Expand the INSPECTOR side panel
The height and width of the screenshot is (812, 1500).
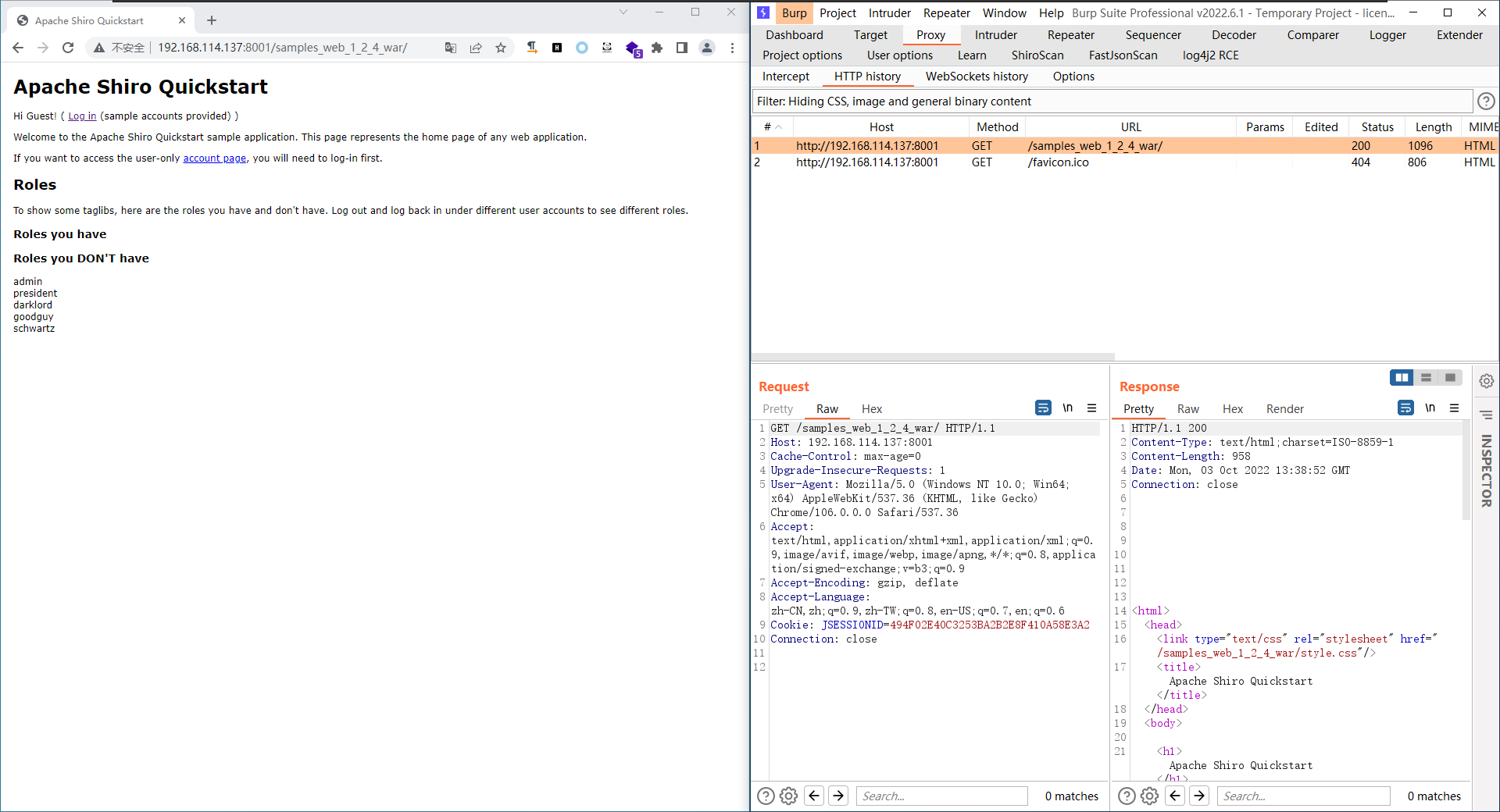1486,470
